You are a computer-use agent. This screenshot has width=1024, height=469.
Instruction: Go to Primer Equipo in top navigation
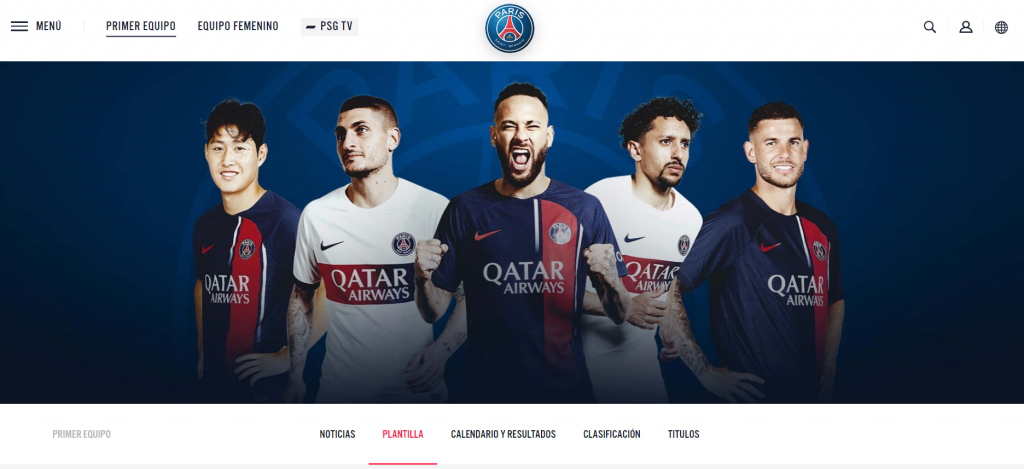tap(140, 27)
